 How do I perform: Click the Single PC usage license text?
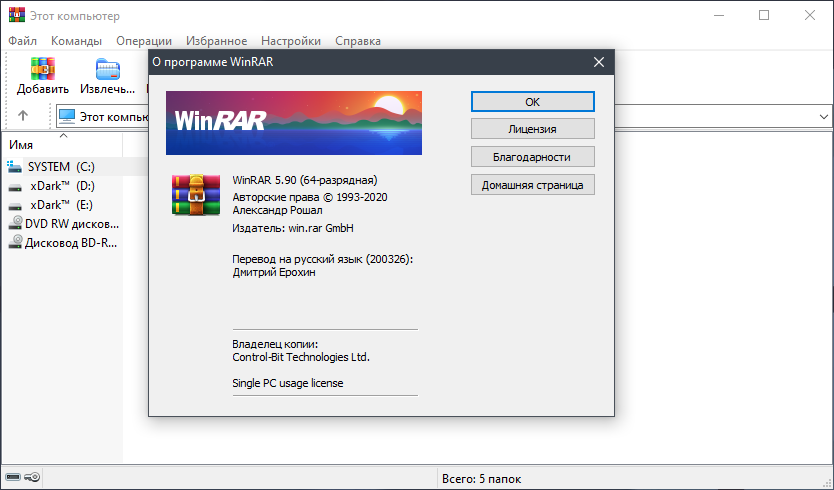click(288, 383)
